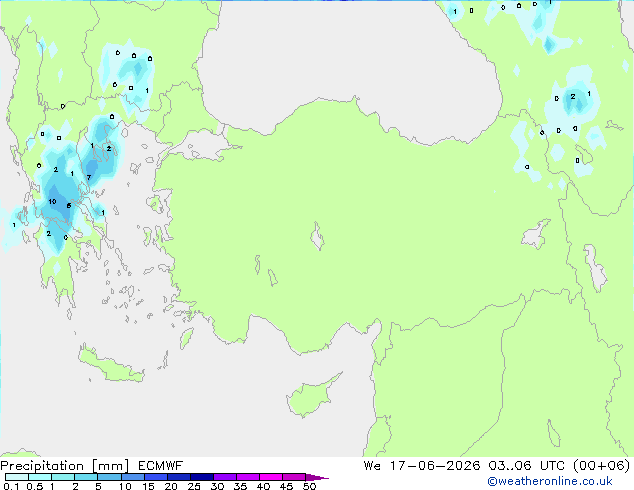Select the 35–40 mm legend swatch

(x=248, y=477)
